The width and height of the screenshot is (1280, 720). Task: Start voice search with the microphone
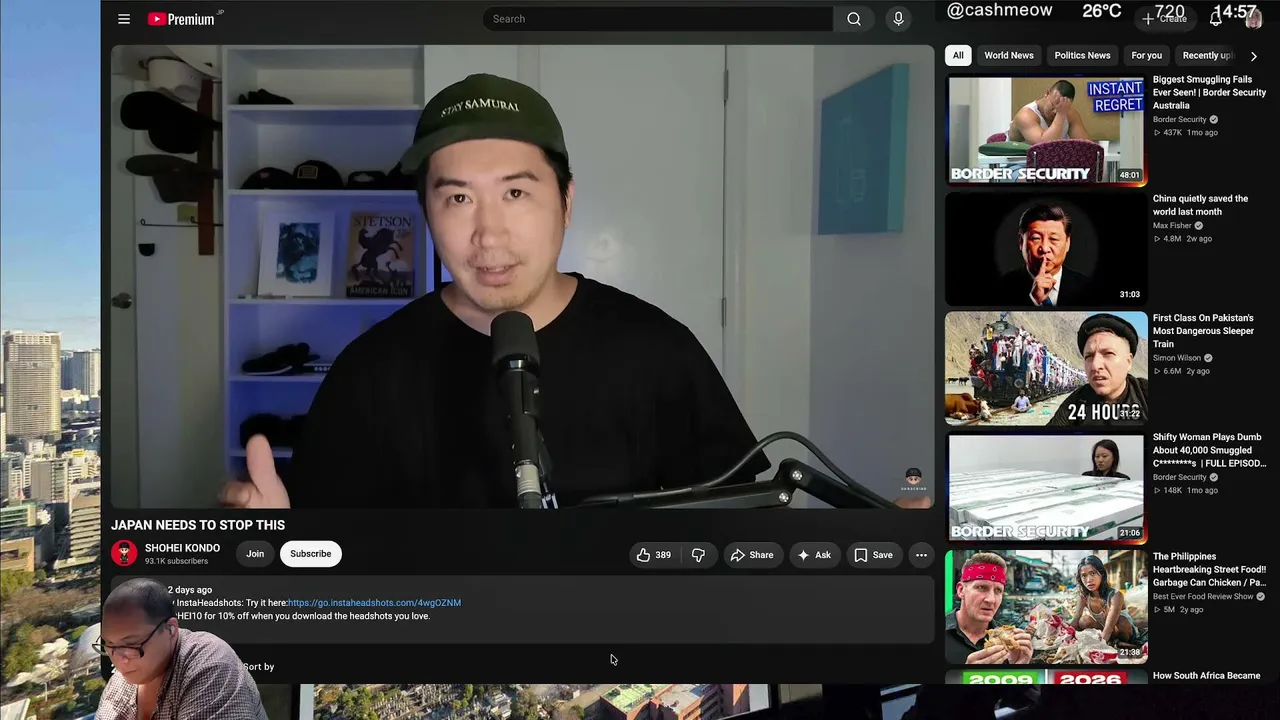coord(898,19)
